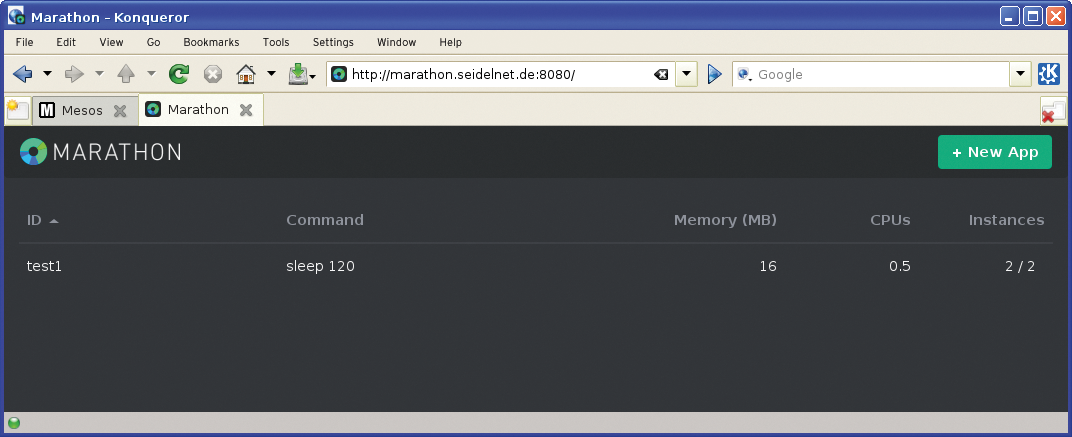The image size is (1072, 437).
Task: Close current tab via red X icon
Action: [x=1053, y=112]
